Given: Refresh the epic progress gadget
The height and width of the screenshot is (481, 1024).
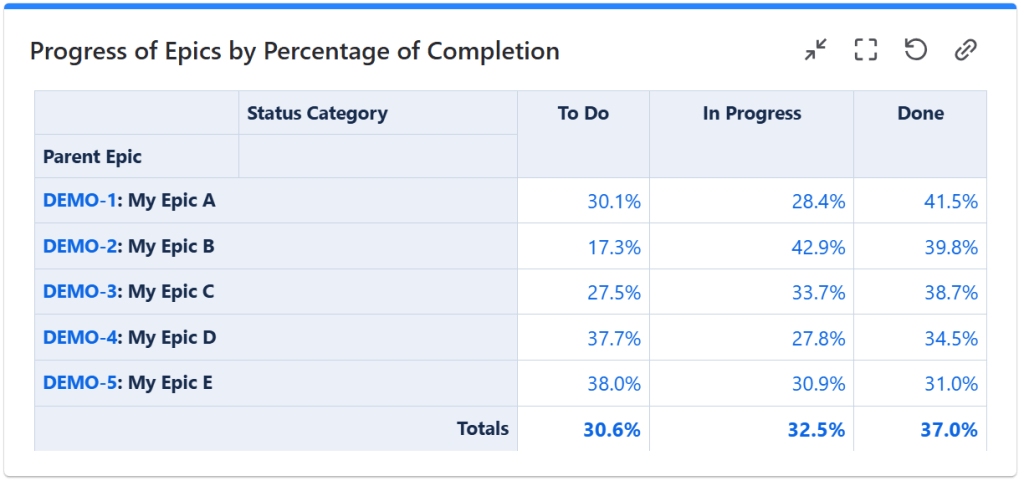Looking at the screenshot, I should pos(915,50).
